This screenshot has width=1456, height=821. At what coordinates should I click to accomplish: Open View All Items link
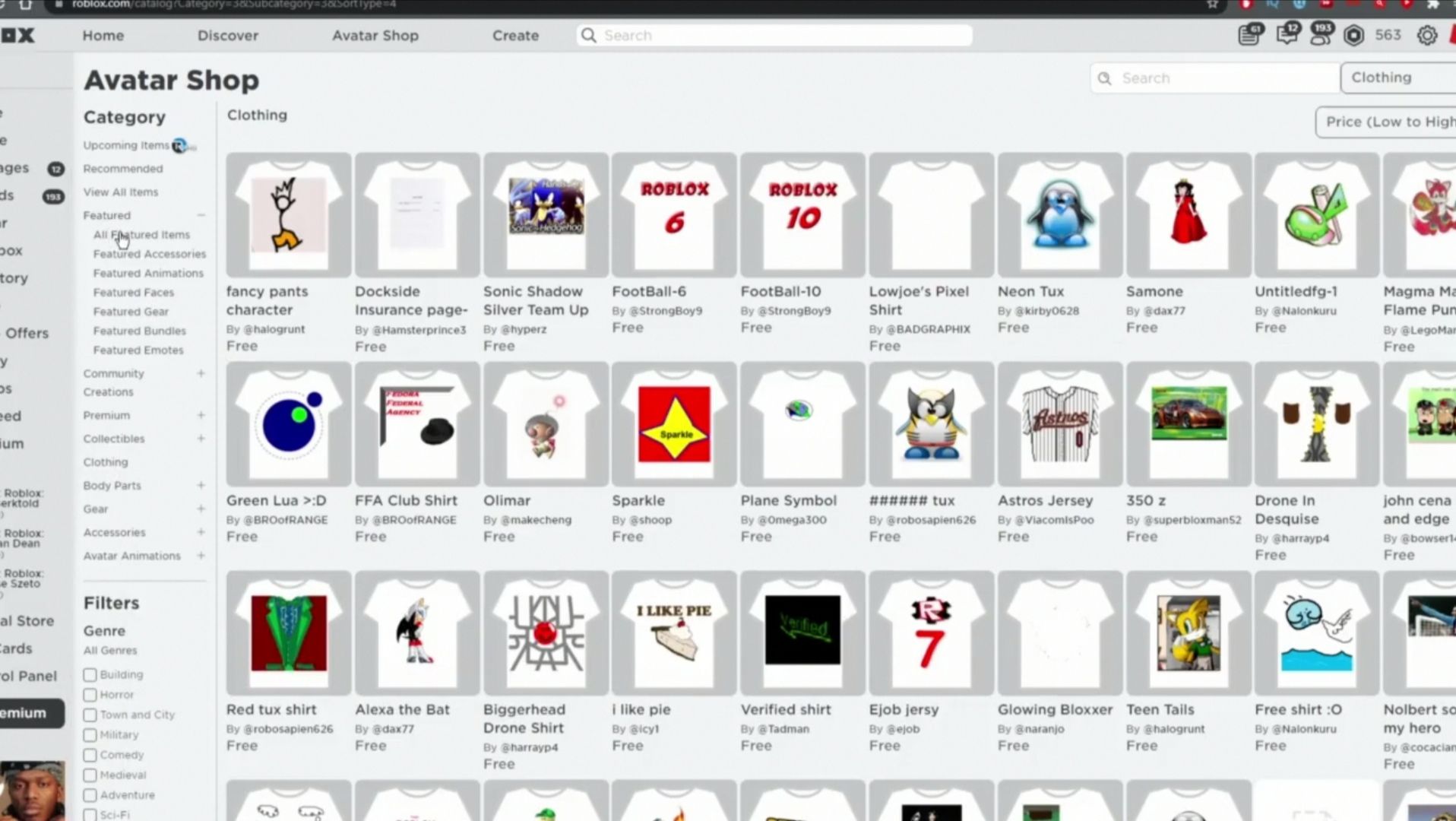(121, 192)
